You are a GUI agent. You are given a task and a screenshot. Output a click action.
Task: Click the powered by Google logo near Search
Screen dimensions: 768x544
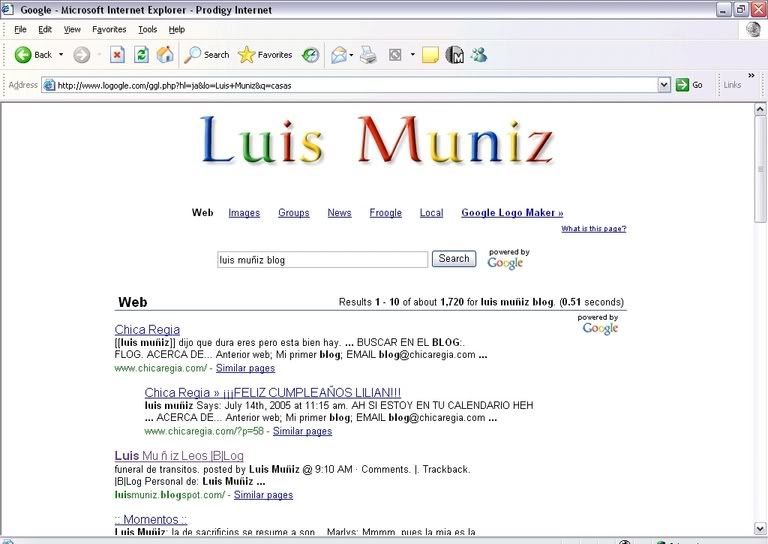(508, 260)
